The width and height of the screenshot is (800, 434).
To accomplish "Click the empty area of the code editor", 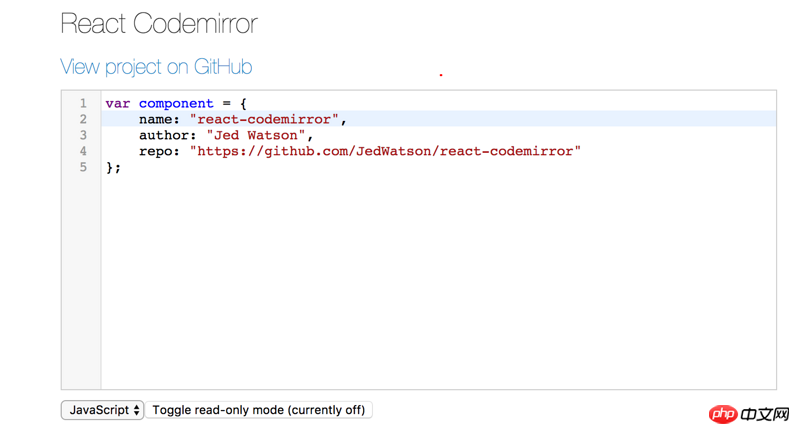I will click(x=438, y=280).
